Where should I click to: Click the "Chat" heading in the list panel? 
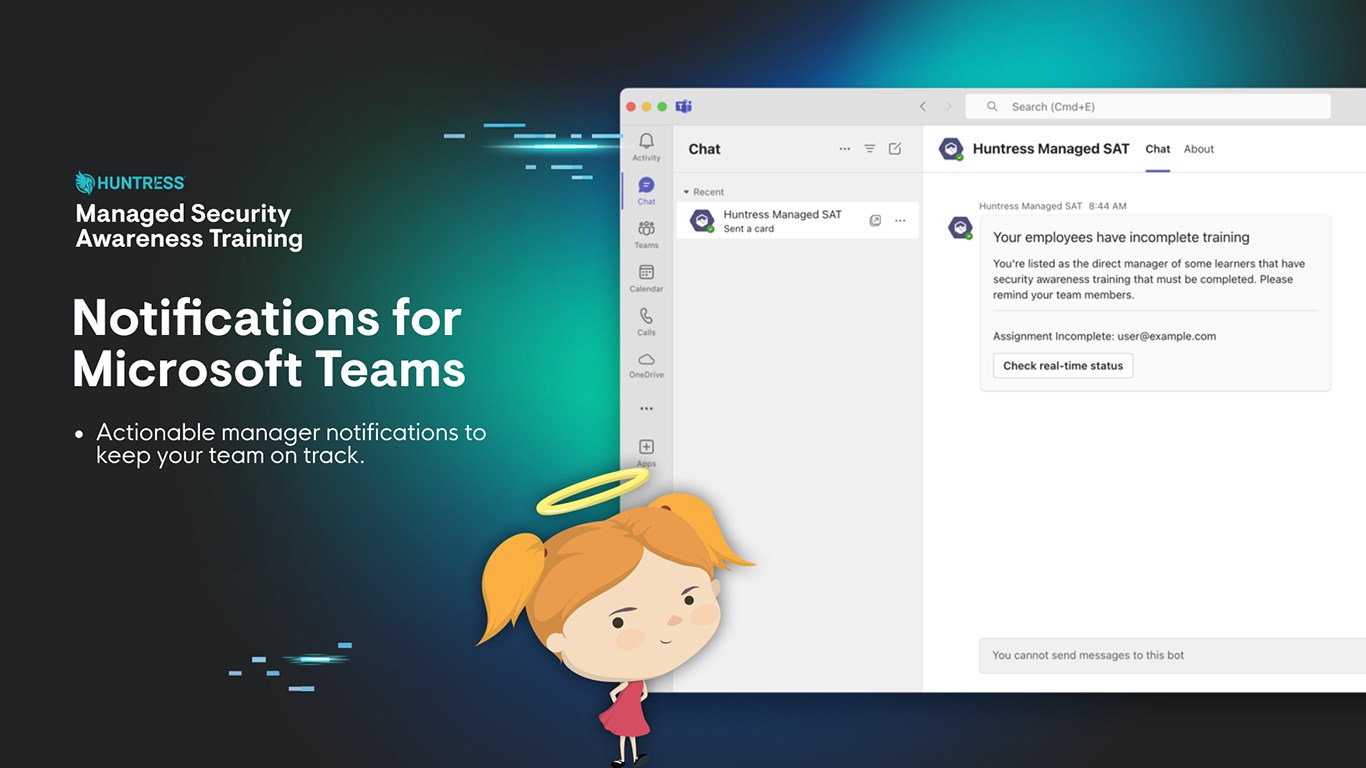click(x=704, y=149)
